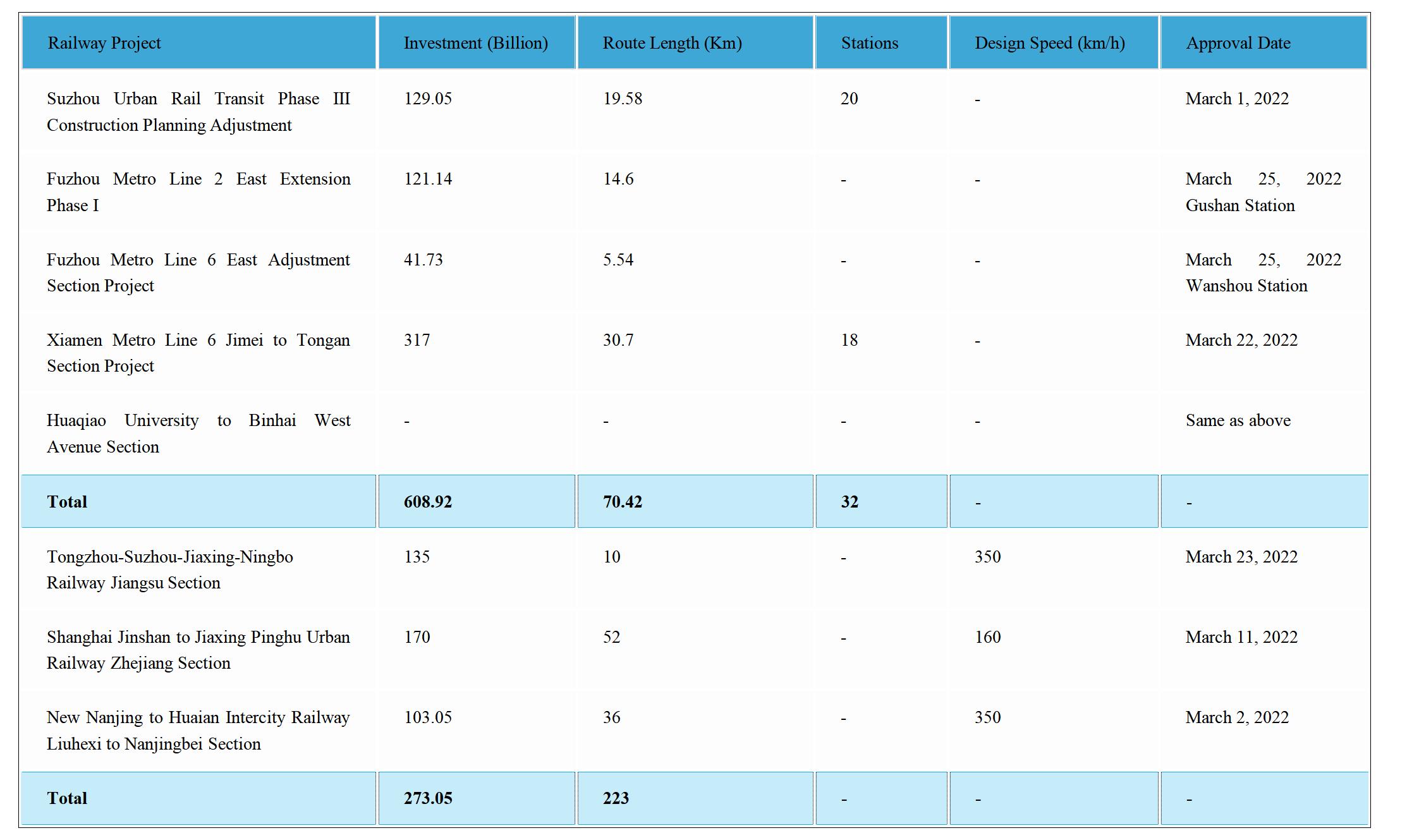Select the March 22, 2022 approval date
This screenshot has width=1419, height=840.
pyautogui.click(x=1241, y=340)
